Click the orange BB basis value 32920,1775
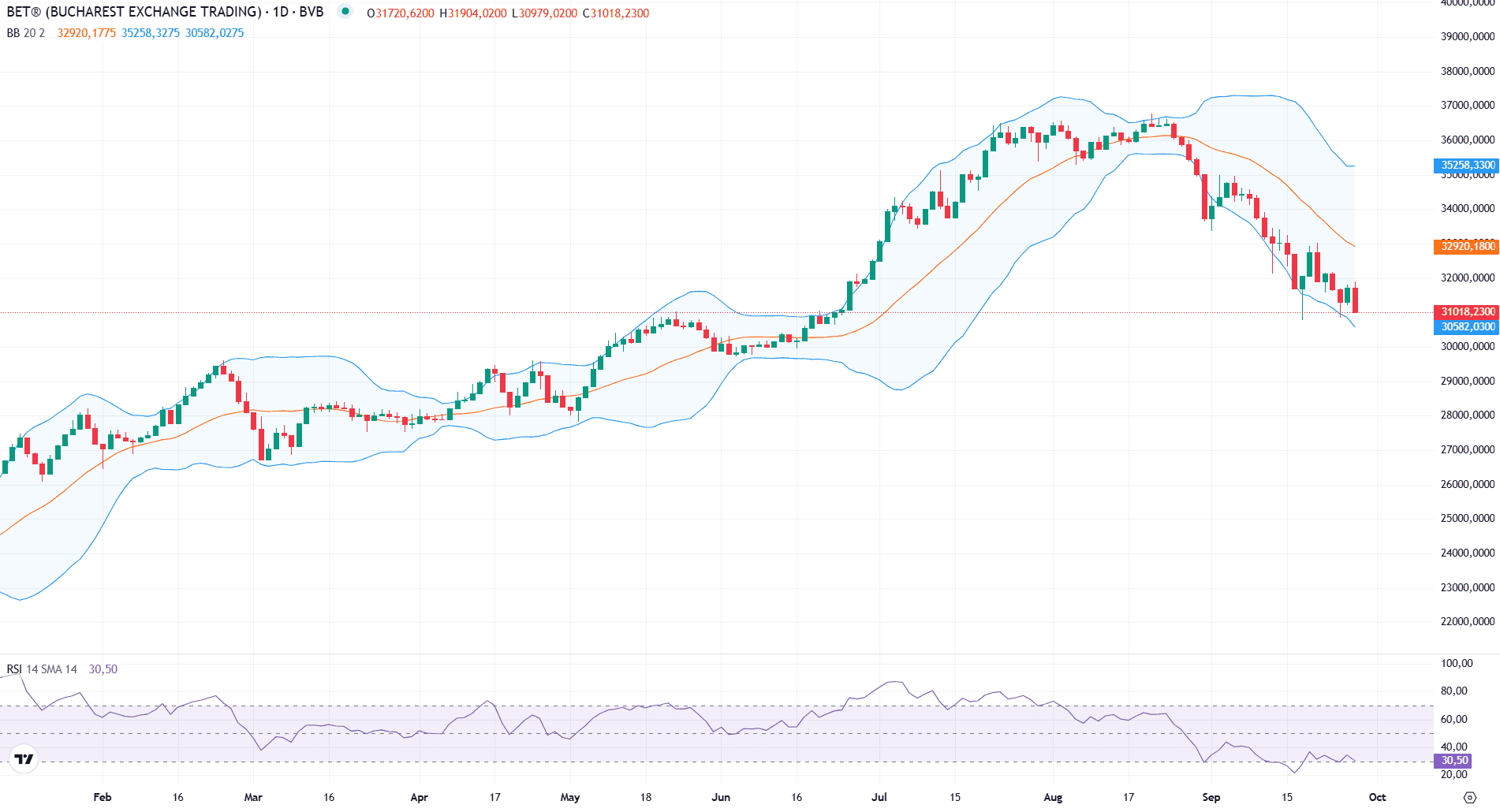Viewport: 1500px width, 812px height. (86, 33)
